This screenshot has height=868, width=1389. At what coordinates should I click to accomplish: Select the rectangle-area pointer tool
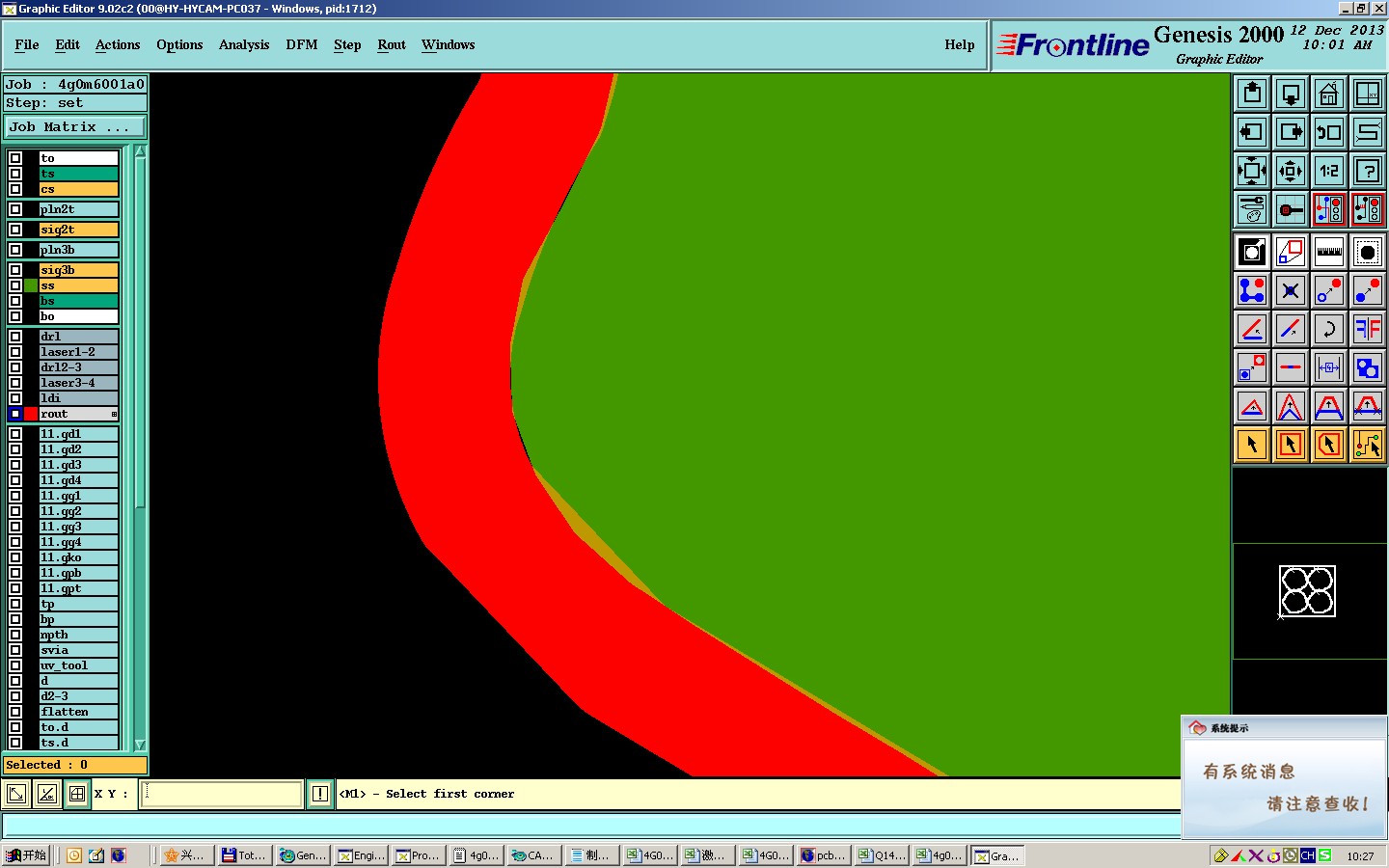[1291, 445]
